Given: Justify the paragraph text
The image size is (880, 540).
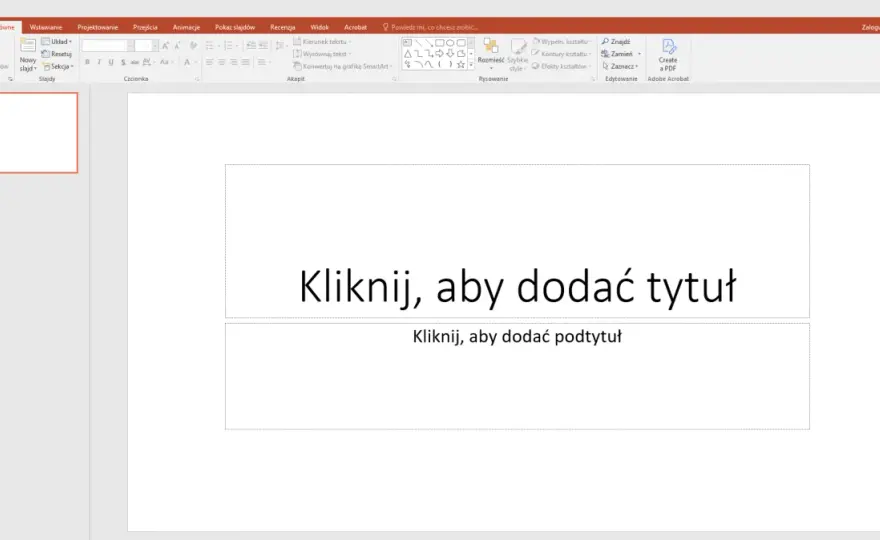Looking at the screenshot, I should [x=246, y=62].
